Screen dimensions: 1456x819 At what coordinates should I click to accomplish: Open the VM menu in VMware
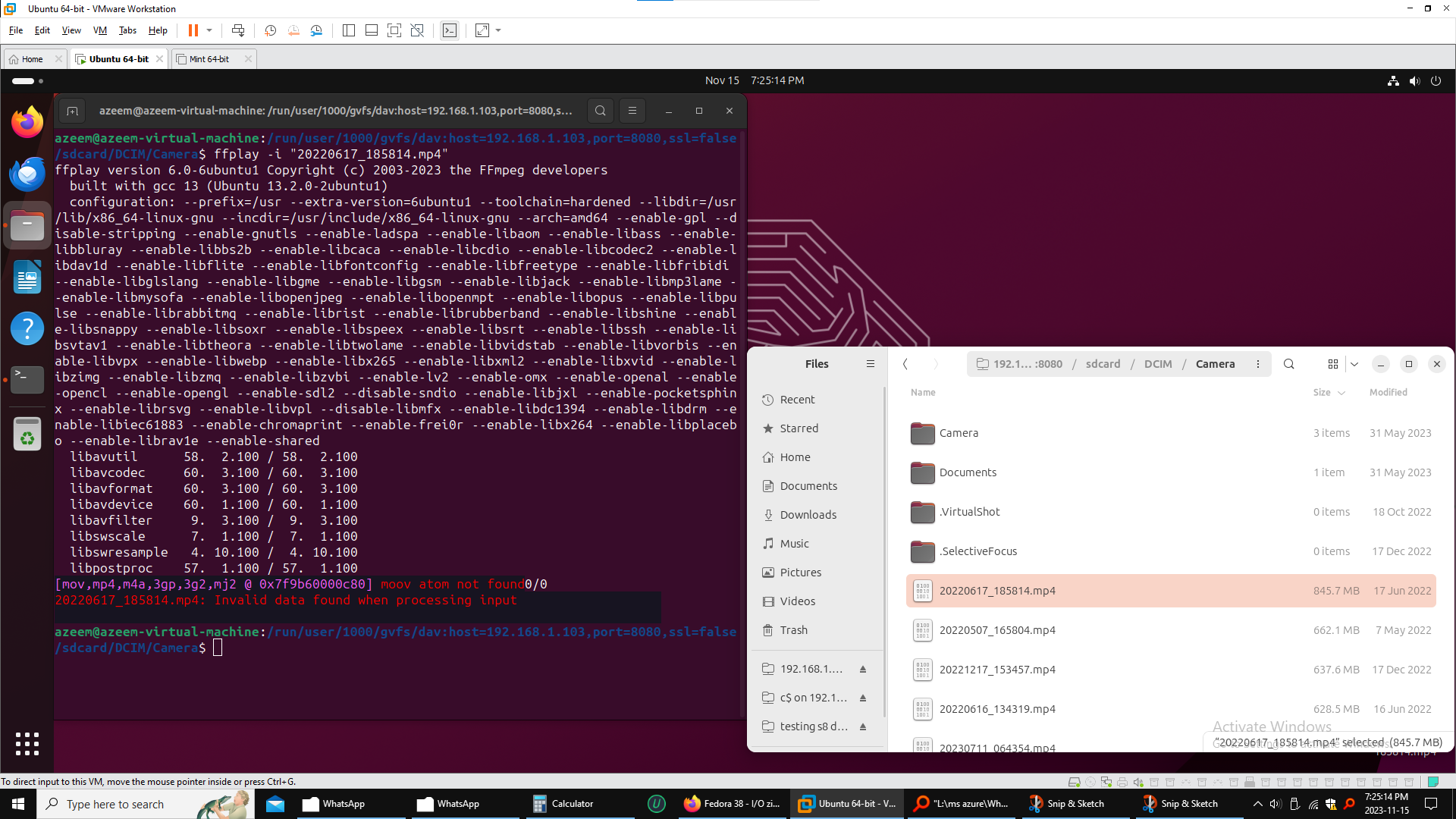click(x=99, y=30)
